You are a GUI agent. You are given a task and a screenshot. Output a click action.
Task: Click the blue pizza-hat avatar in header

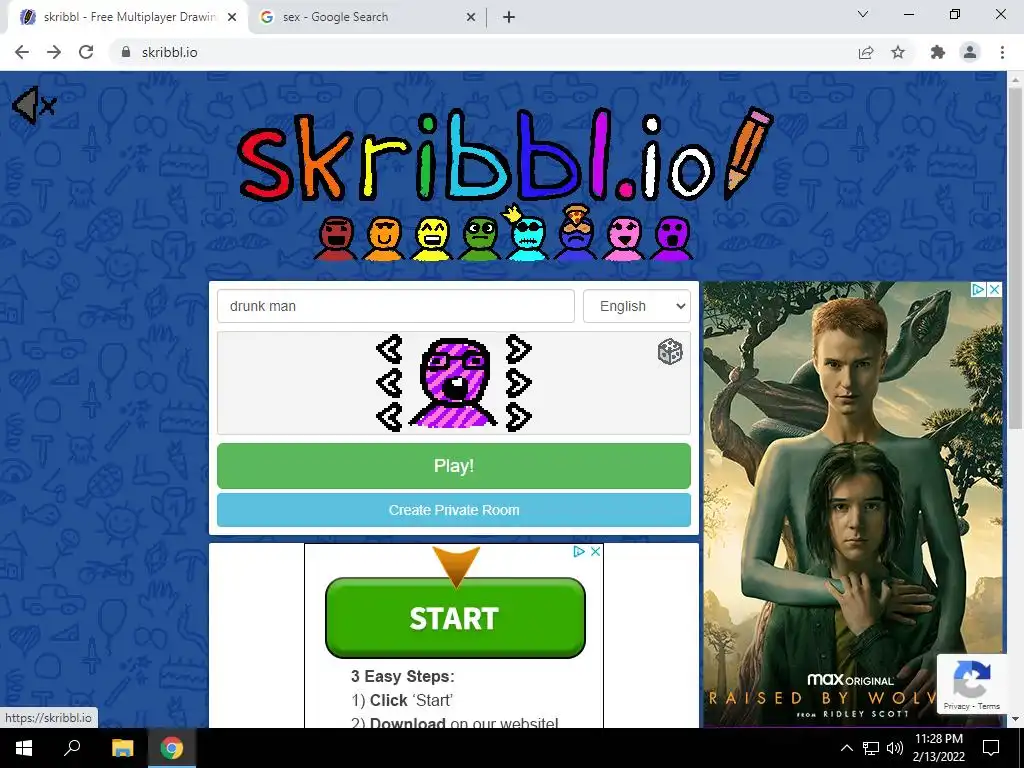(575, 234)
